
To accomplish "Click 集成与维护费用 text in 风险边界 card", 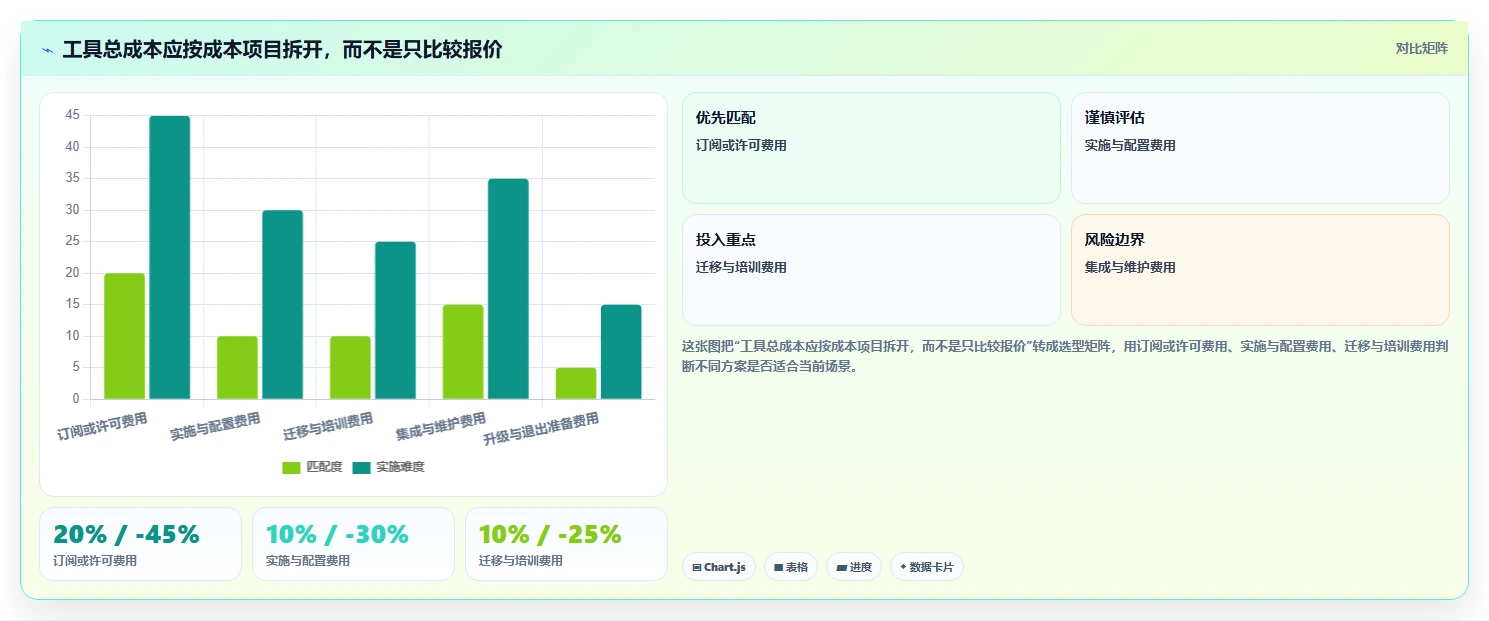I will click(1130, 267).
